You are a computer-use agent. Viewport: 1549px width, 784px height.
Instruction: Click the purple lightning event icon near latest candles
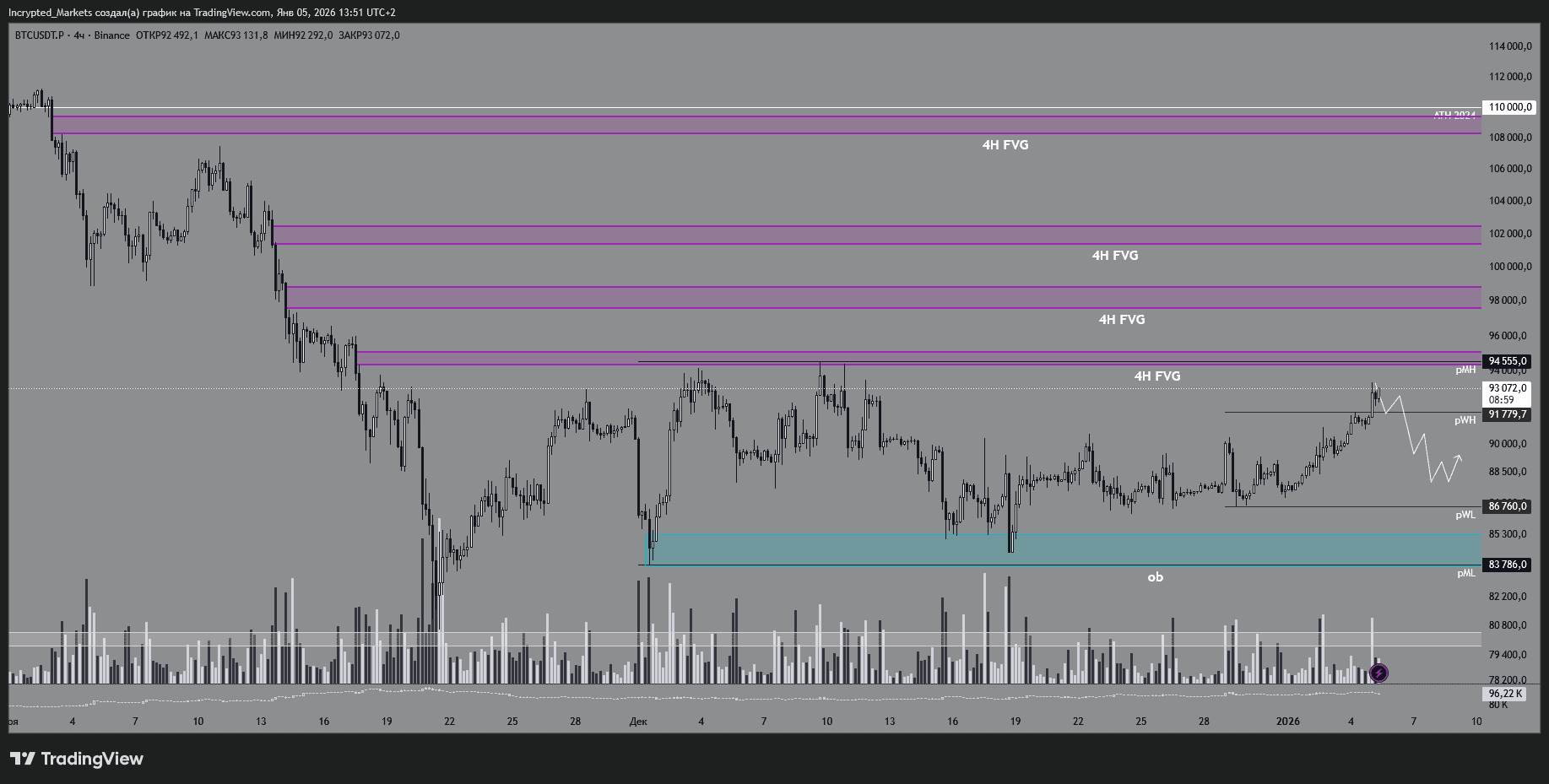(1379, 673)
